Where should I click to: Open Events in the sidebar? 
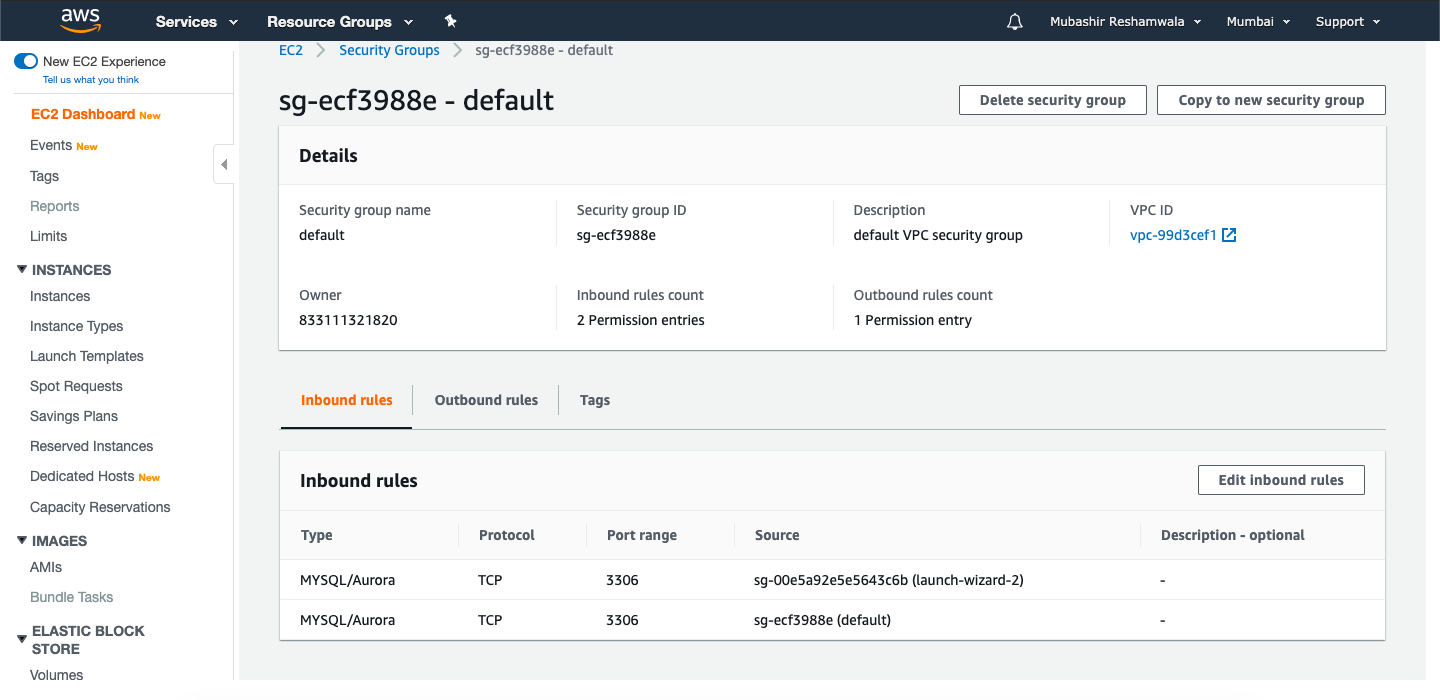pyautogui.click(x=51, y=145)
